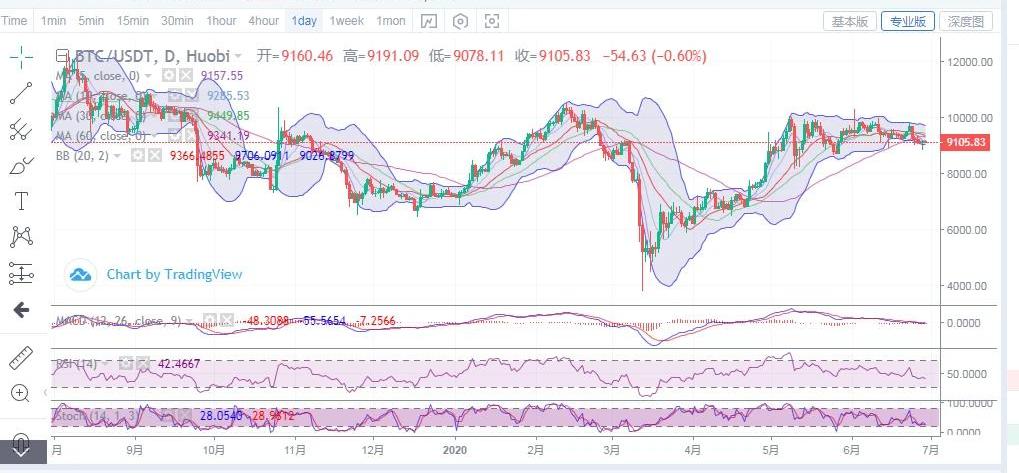1019x473 pixels.
Task: Select the XABCD pattern tool
Action: click(21, 237)
